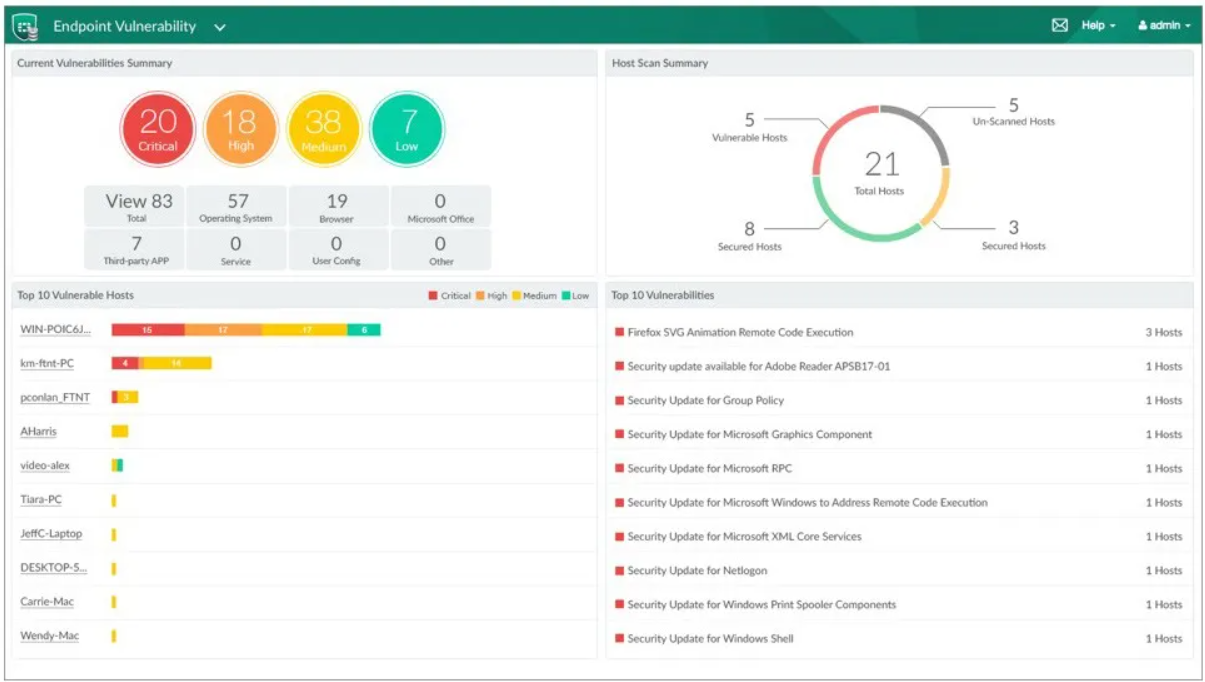Image resolution: width=1205 pixels, height=682 pixels.
Task: Click the red Critical vulnerabilities circle
Action: point(157,129)
